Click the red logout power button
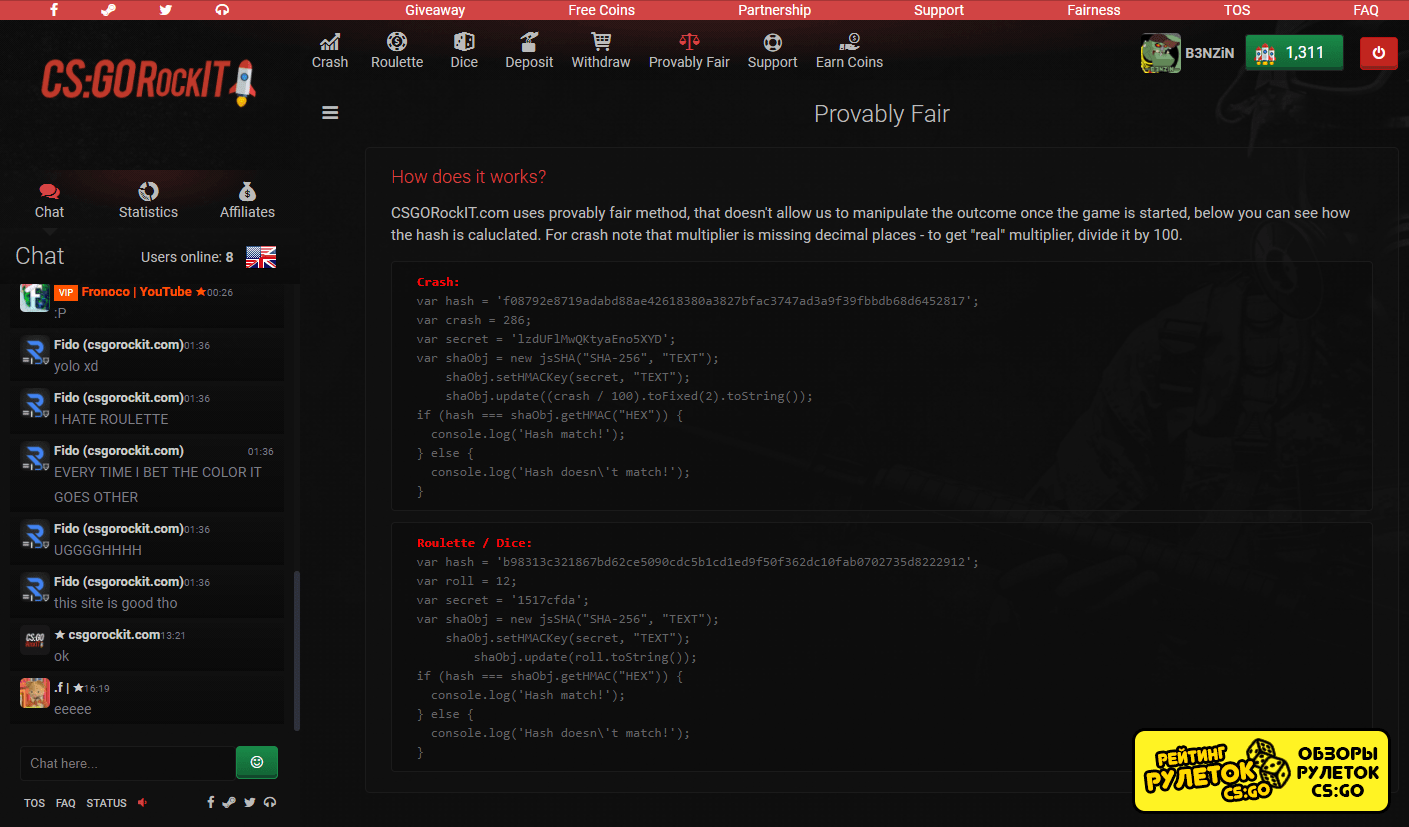The image size is (1409, 827). coord(1379,53)
